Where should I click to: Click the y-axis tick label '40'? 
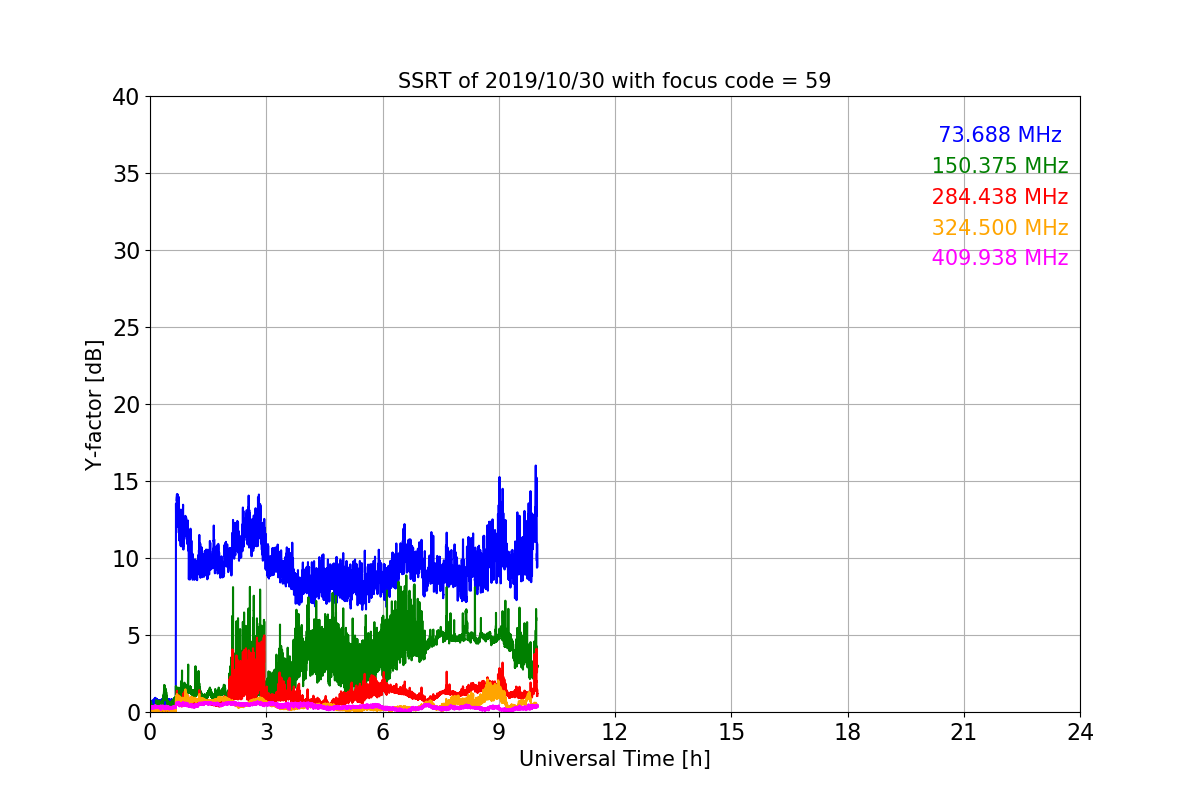(x=126, y=97)
